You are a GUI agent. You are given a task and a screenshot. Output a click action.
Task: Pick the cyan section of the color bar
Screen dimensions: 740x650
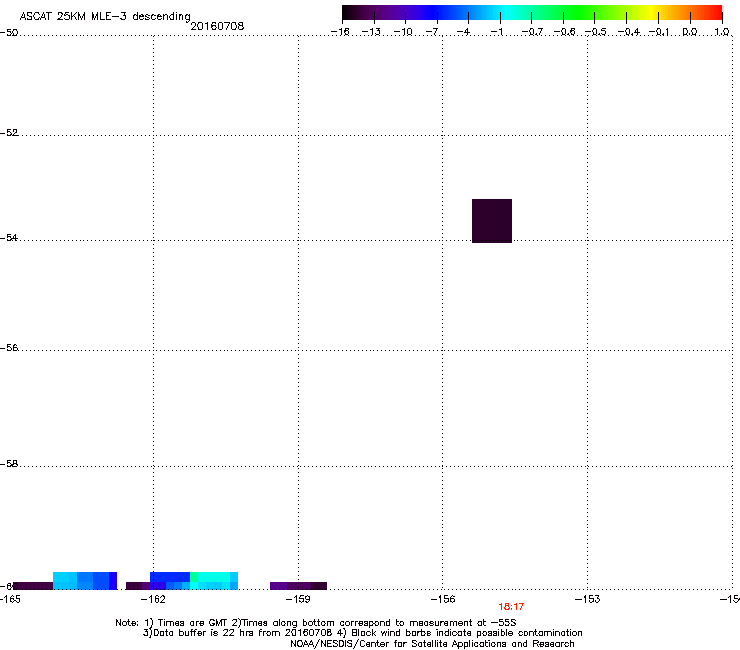coord(507,13)
